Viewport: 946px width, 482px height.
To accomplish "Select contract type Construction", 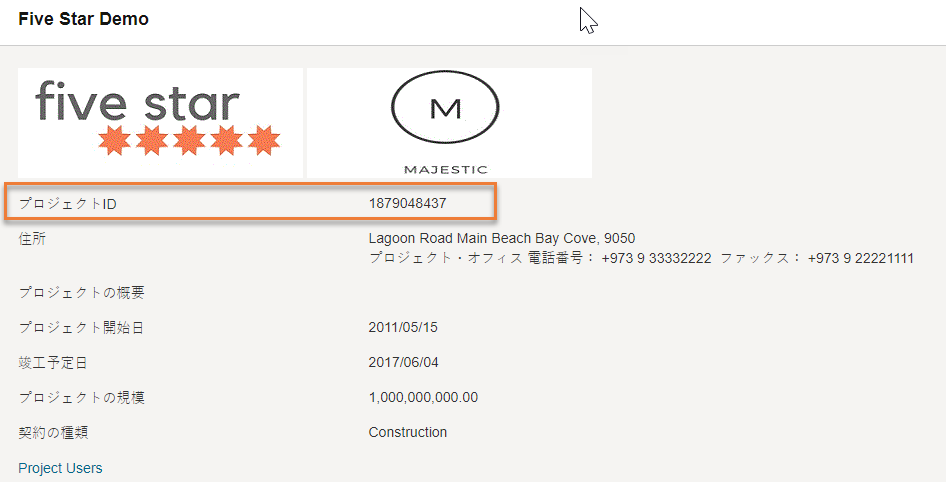I will (408, 433).
